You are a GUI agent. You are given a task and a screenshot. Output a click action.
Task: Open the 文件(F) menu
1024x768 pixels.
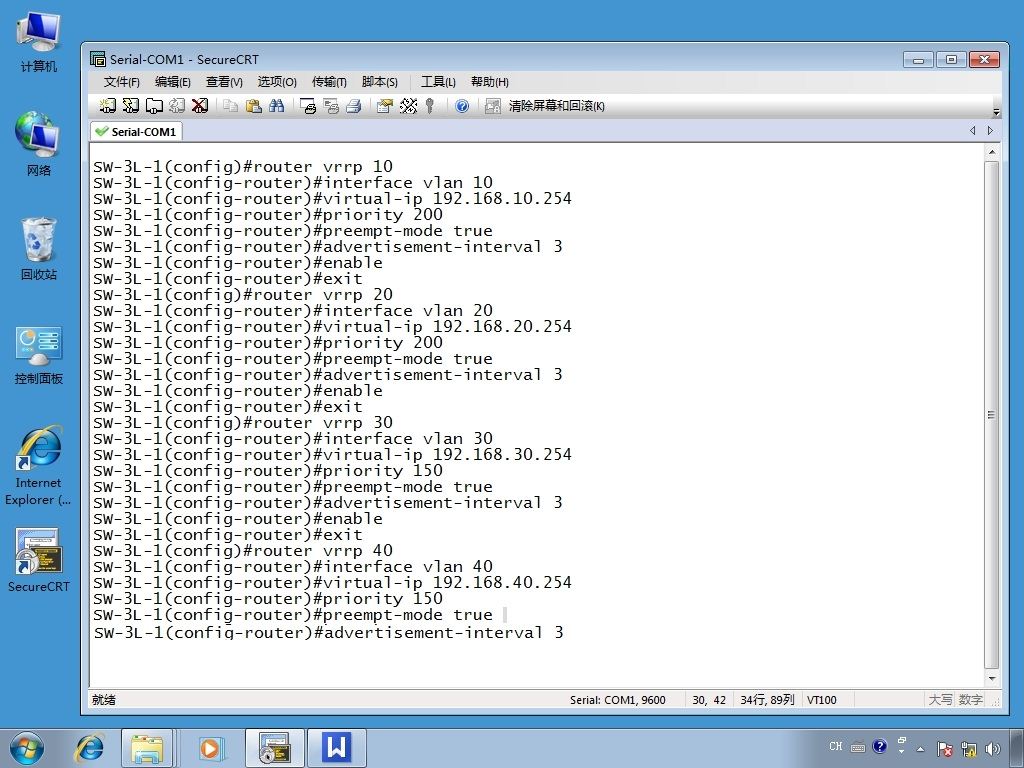(x=122, y=82)
